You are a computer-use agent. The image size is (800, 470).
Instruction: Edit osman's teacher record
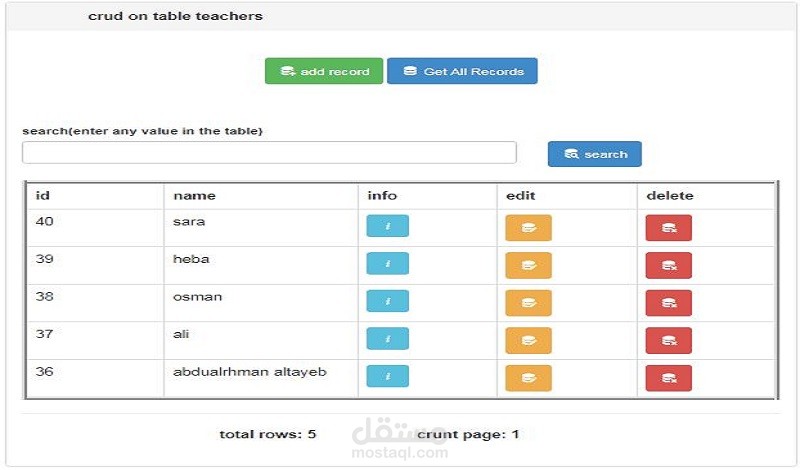click(x=528, y=303)
